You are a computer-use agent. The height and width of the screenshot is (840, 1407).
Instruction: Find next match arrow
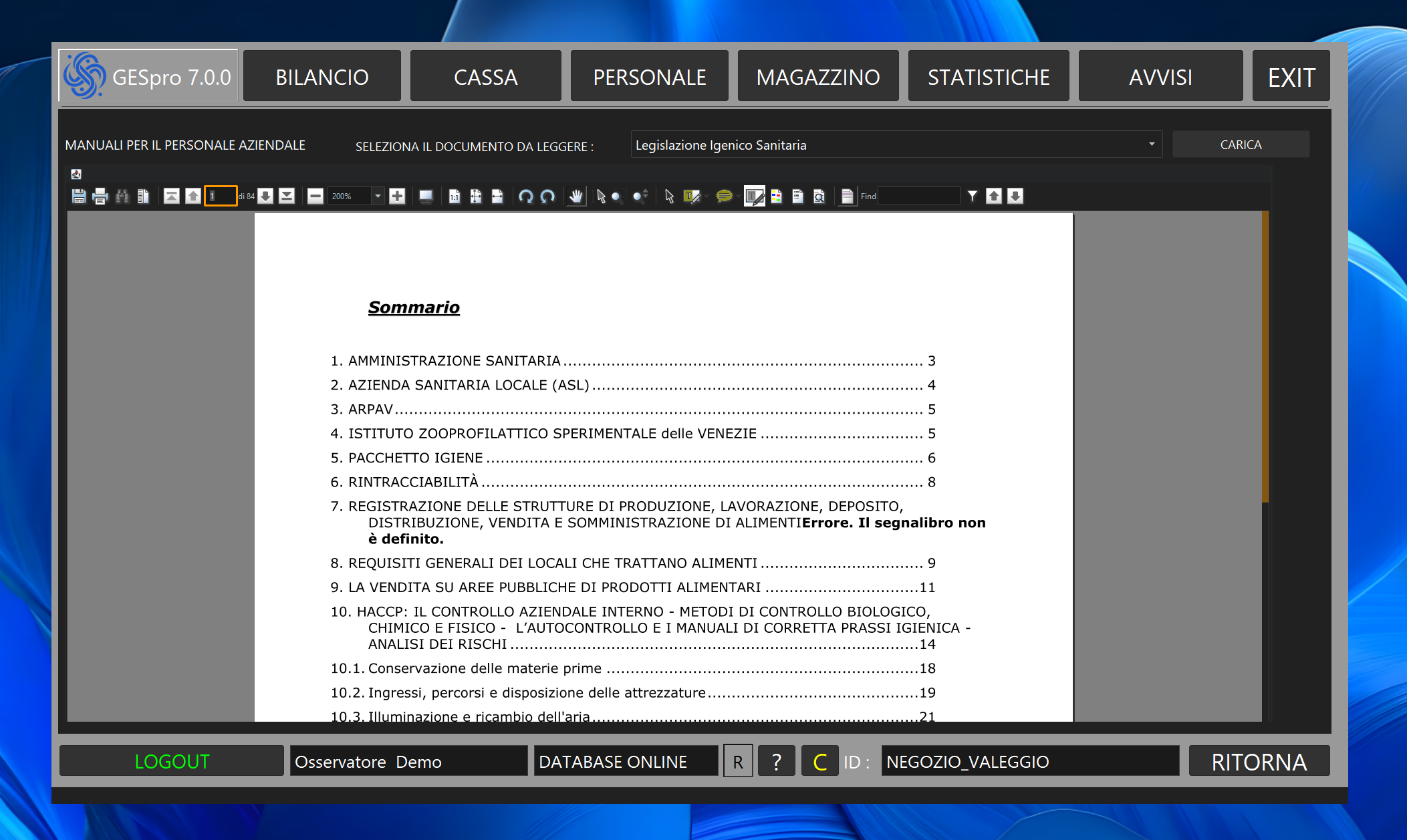(x=1015, y=196)
